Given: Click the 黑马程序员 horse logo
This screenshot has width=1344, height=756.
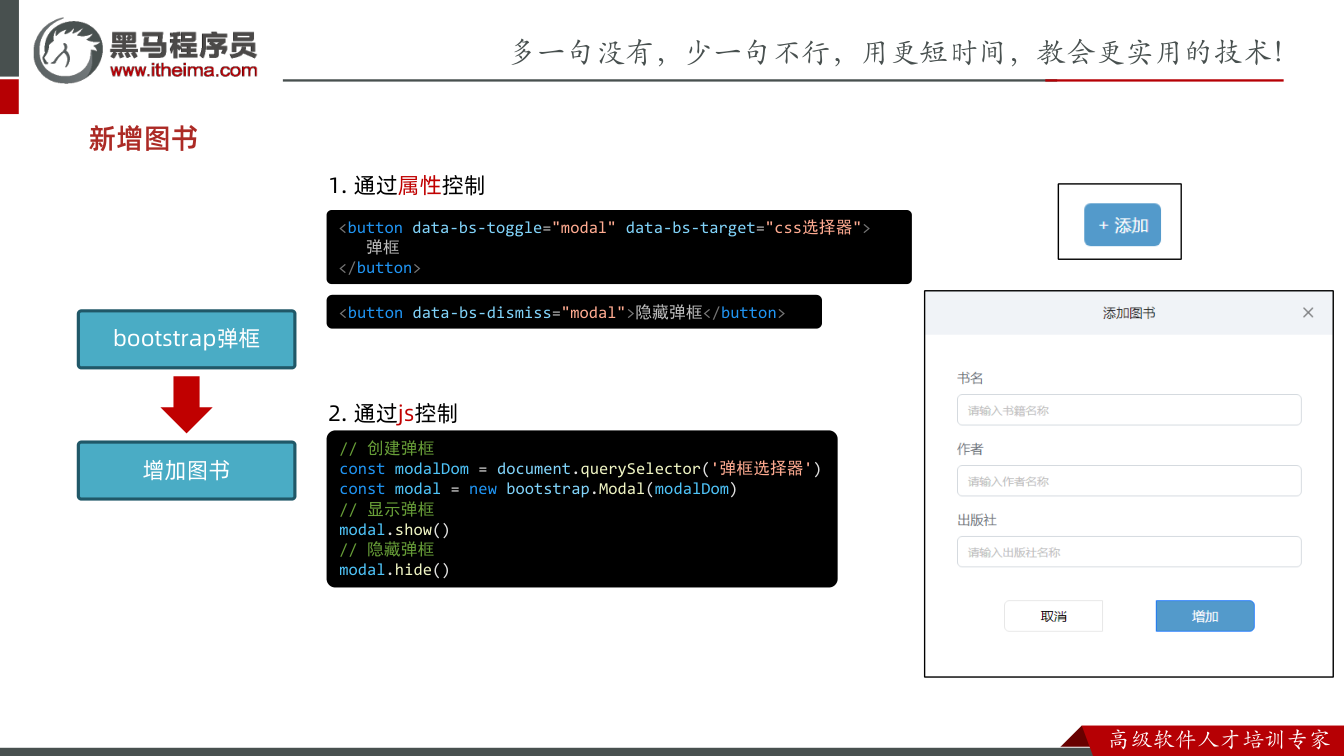Looking at the screenshot, I should [67, 50].
